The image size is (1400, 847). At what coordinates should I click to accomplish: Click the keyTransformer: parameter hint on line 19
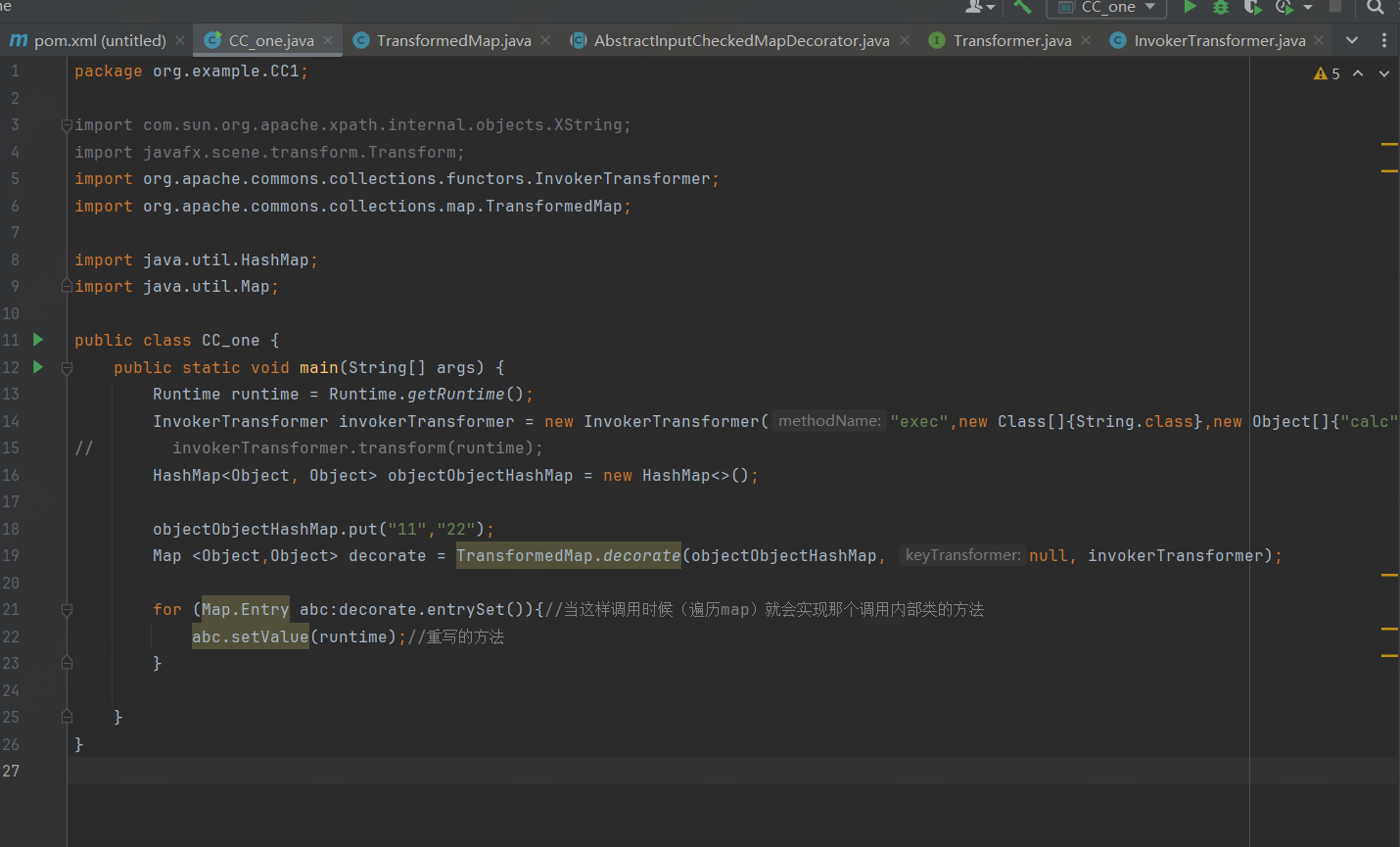[963, 555]
